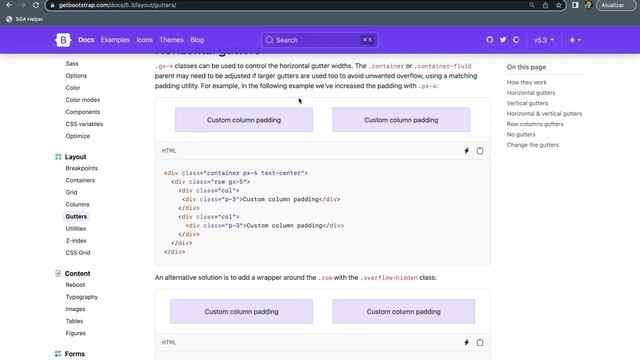Open the Icons nav item
The width and height of the screenshot is (640, 360).
144,40
